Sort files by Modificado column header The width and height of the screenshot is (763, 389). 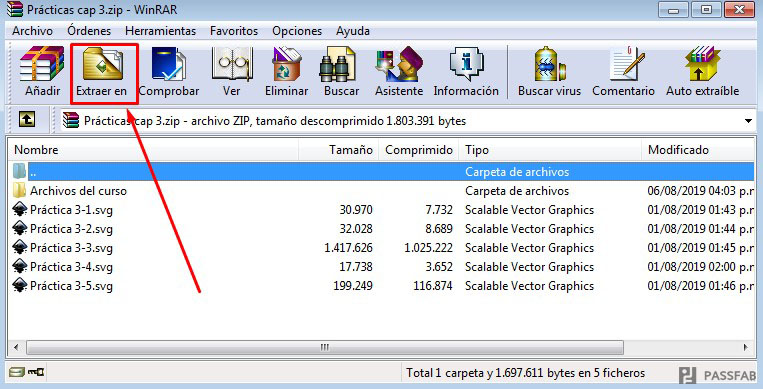point(698,150)
